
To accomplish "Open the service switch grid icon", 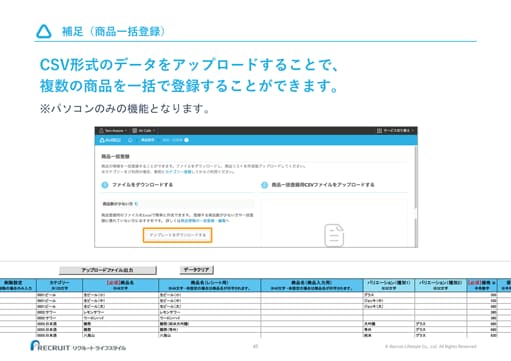I will pos(379,131).
